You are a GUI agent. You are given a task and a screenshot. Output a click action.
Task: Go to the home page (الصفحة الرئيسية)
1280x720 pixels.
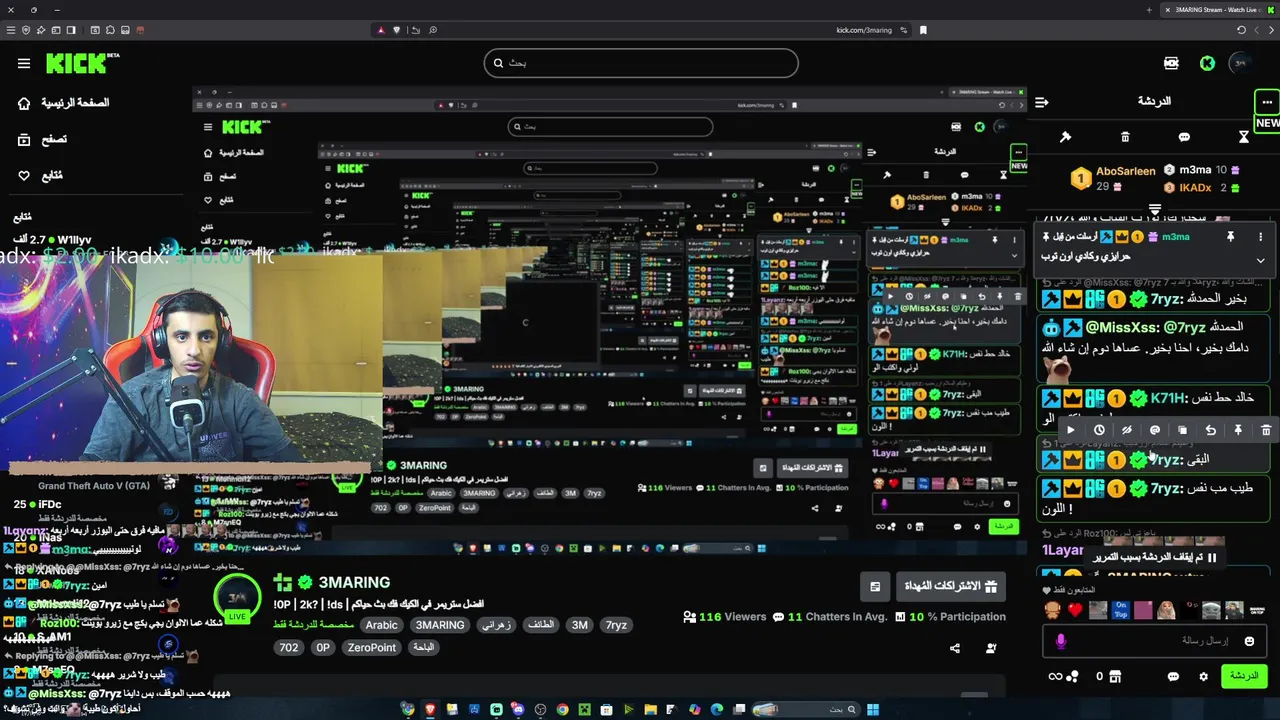(64, 103)
